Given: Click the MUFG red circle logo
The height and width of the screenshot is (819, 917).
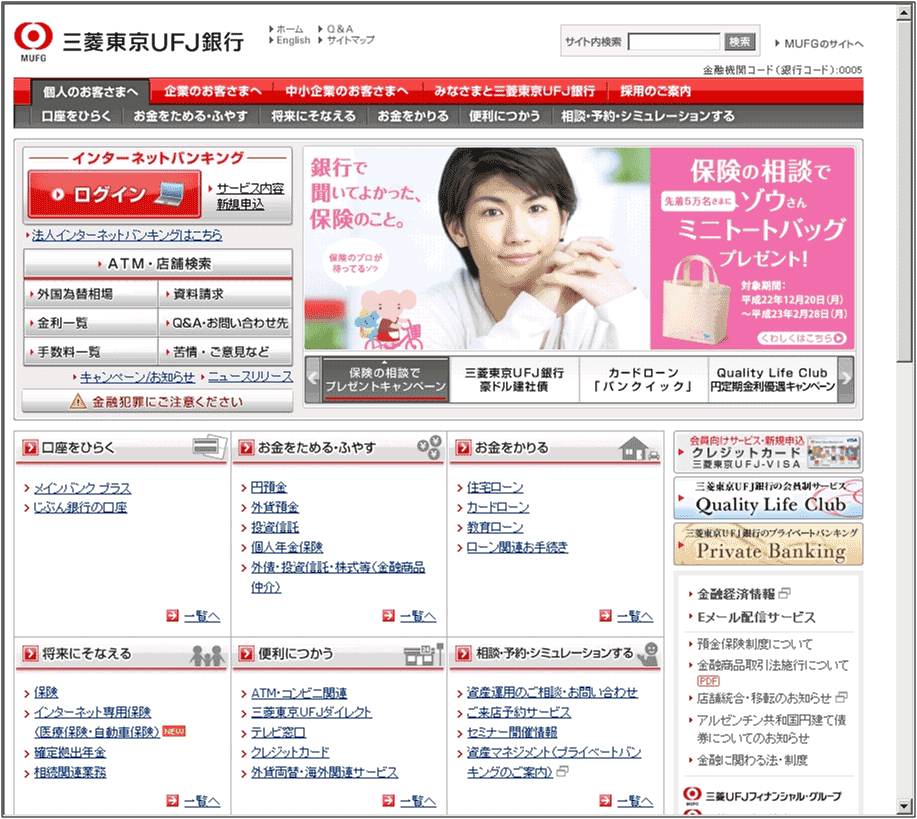Looking at the screenshot, I should point(33,36).
